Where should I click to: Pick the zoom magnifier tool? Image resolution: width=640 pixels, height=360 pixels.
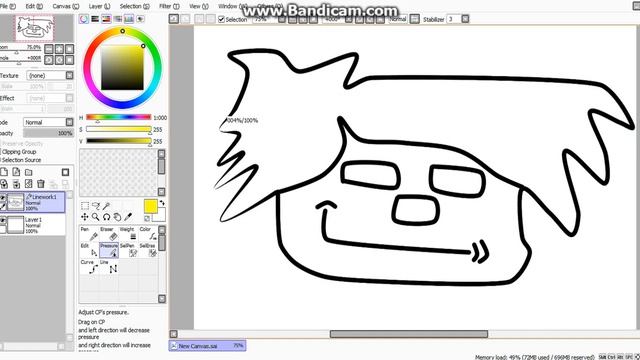pos(96,217)
